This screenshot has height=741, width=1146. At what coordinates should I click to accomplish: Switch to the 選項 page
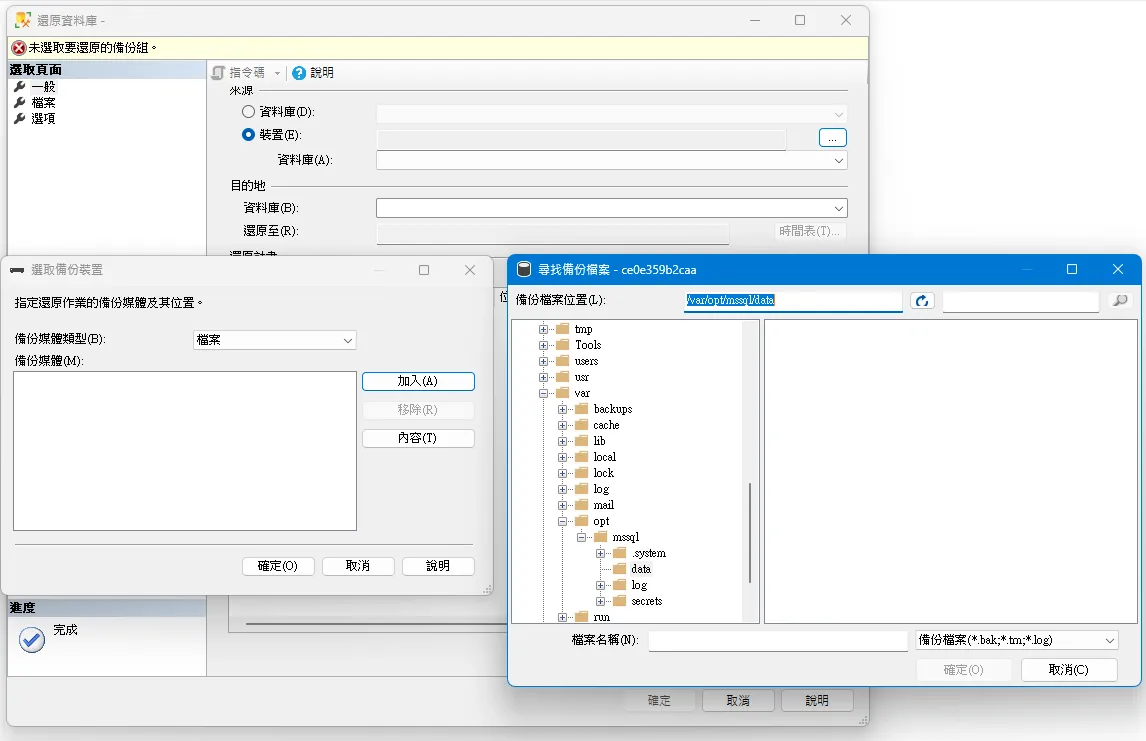pyautogui.click(x=44, y=118)
